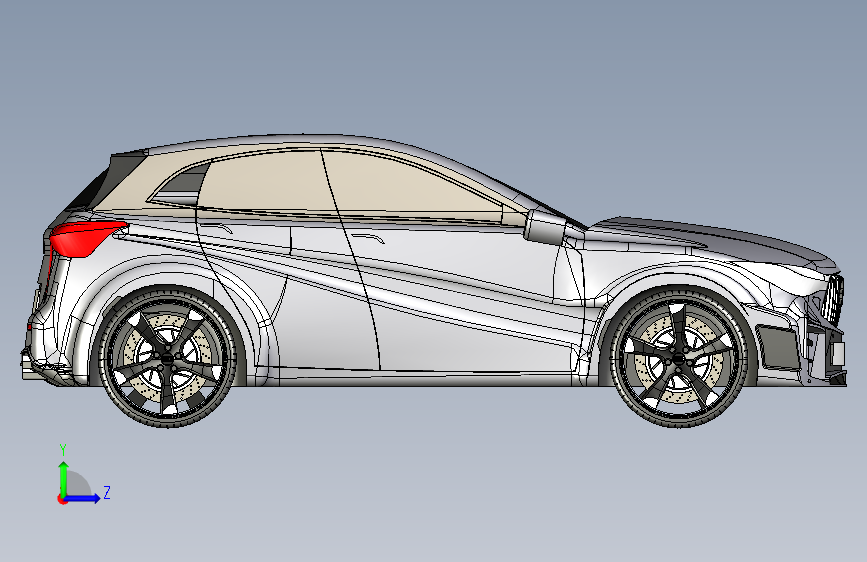
Task: Click the rear door handle
Action: (x=217, y=228)
